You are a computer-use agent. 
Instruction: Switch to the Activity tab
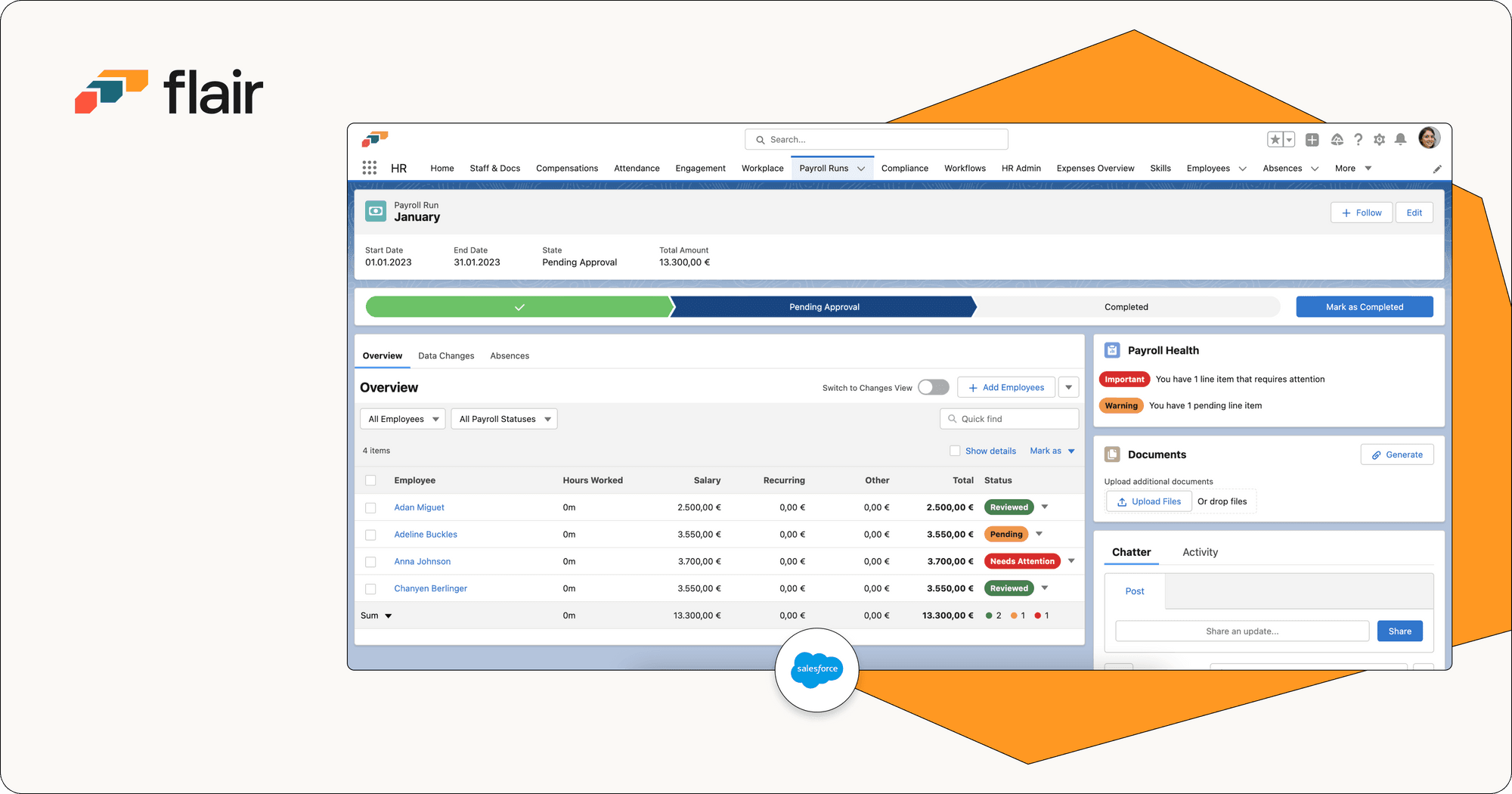(x=1200, y=552)
